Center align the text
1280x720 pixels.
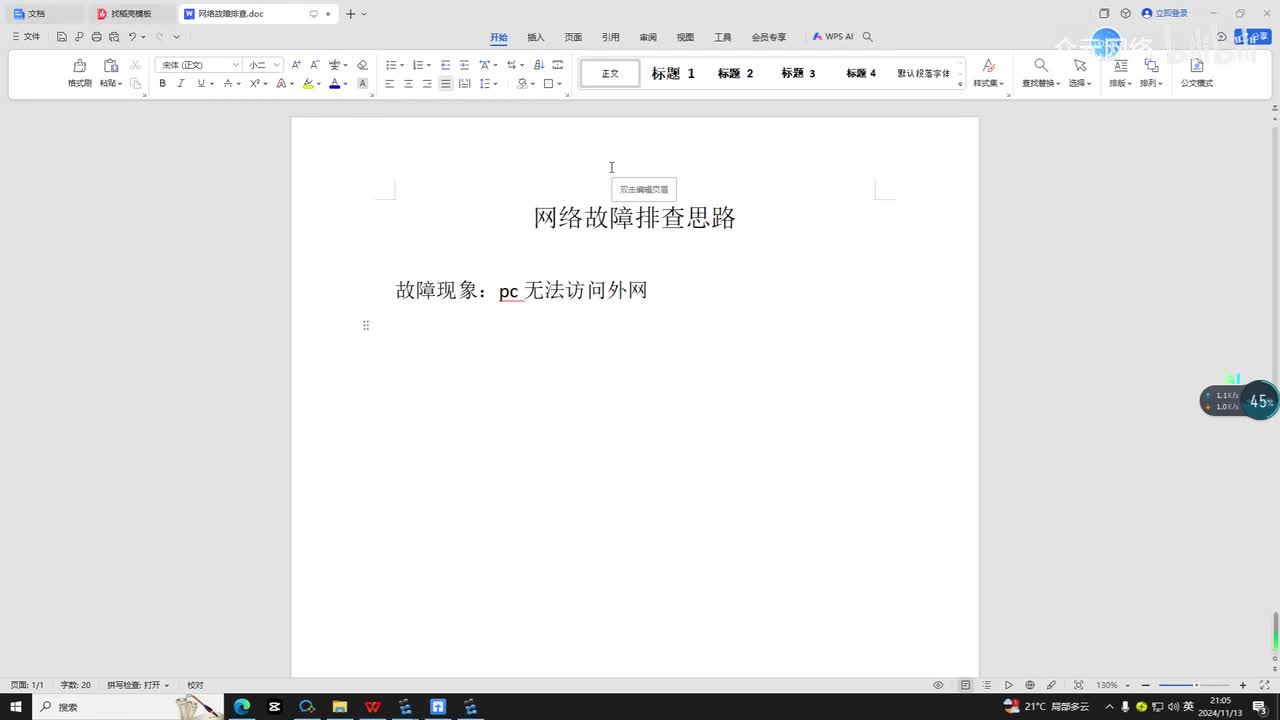[408, 84]
